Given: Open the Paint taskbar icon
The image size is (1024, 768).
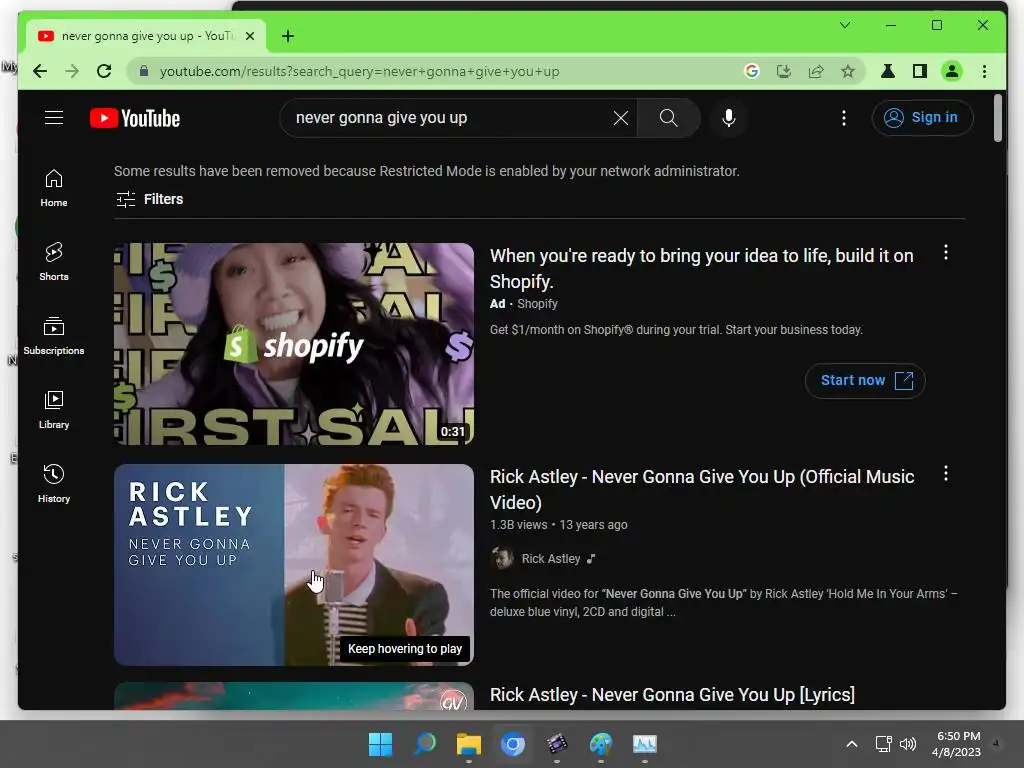Looking at the screenshot, I should [601, 744].
